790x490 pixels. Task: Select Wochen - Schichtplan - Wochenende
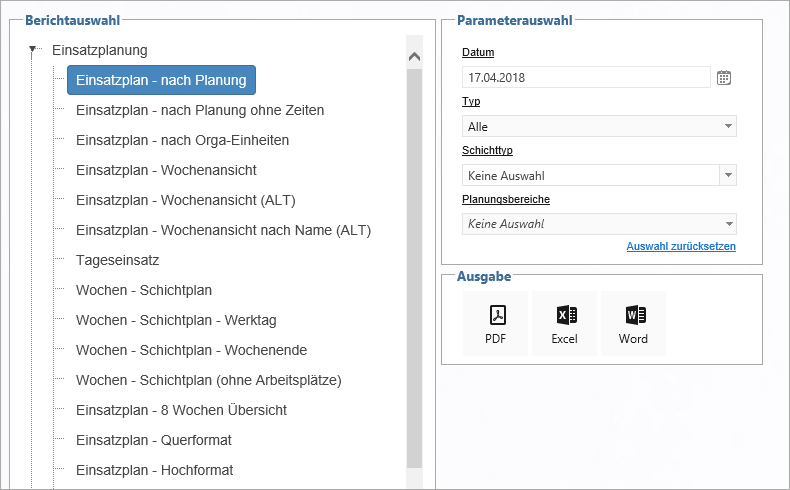coord(191,350)
